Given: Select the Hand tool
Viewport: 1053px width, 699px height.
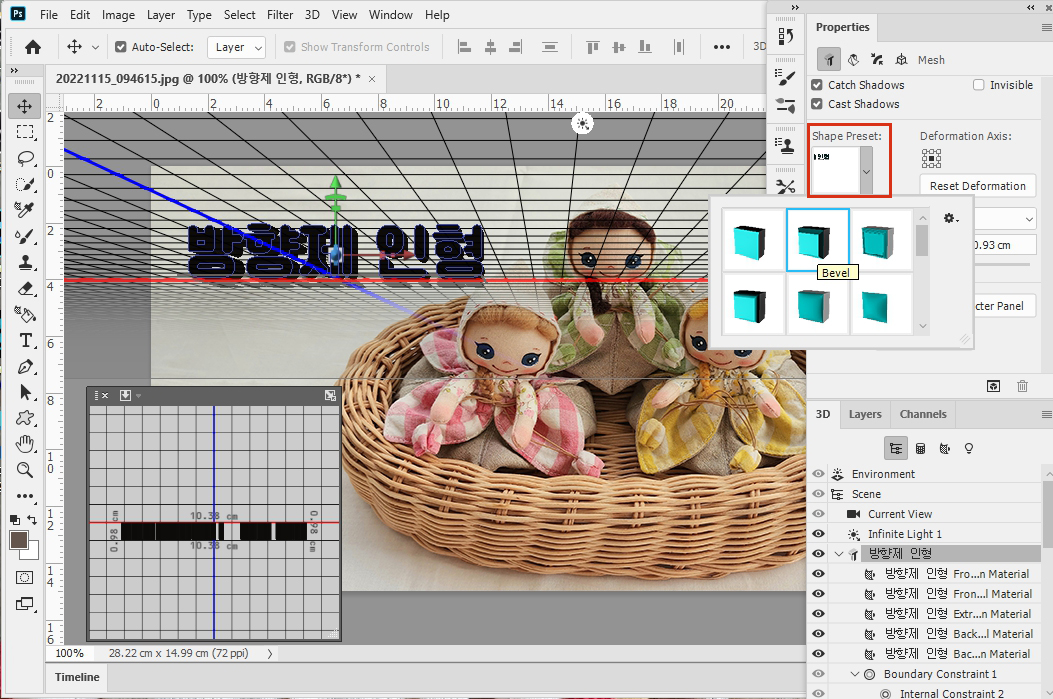Looking at the screenshot, I should (25, 444).
